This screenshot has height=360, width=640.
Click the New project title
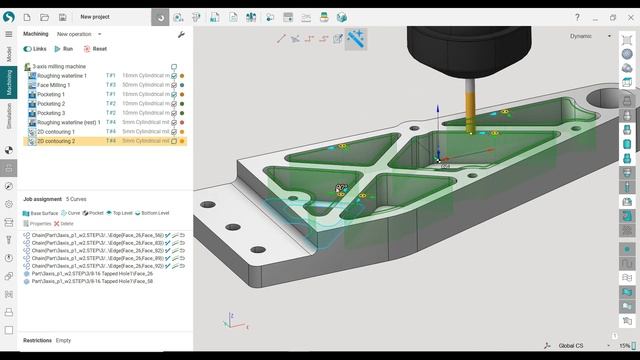tap(95, 17)
